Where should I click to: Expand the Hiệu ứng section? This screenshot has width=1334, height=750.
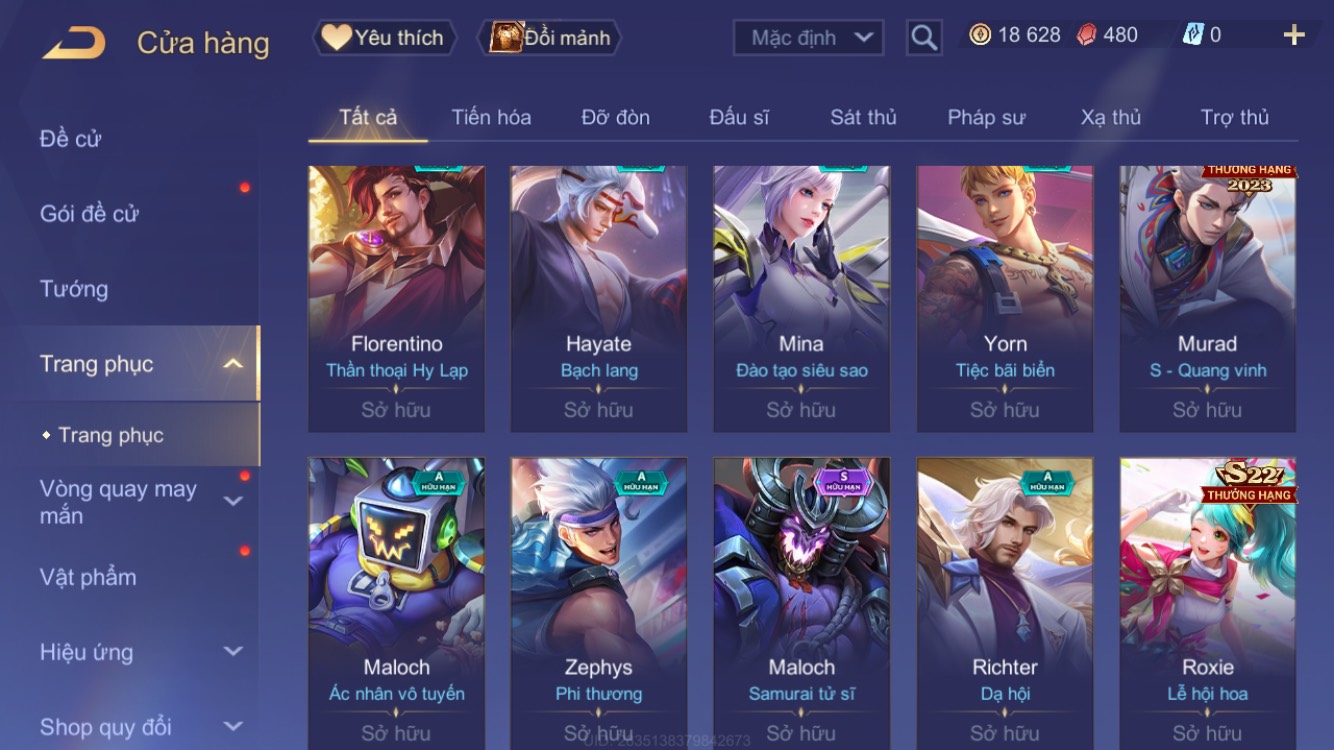click(233, 651)
